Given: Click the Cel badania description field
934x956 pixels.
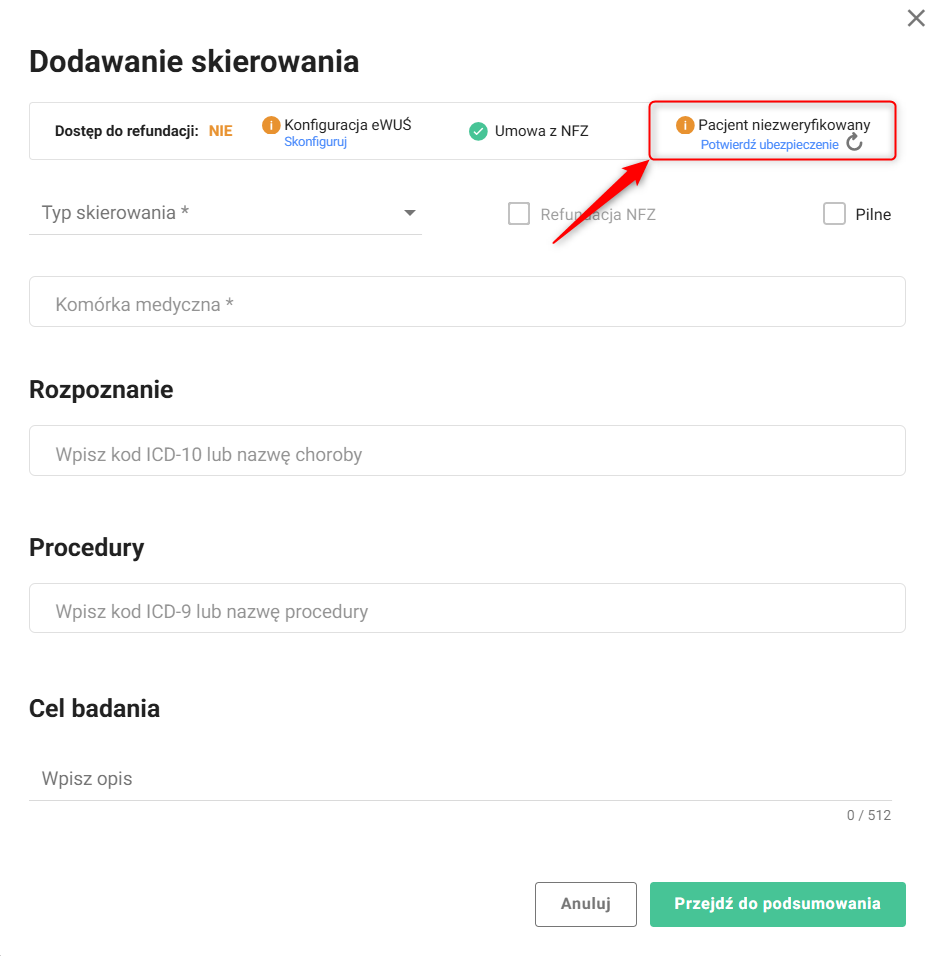Looking at the screenshot, I should 460,778.
